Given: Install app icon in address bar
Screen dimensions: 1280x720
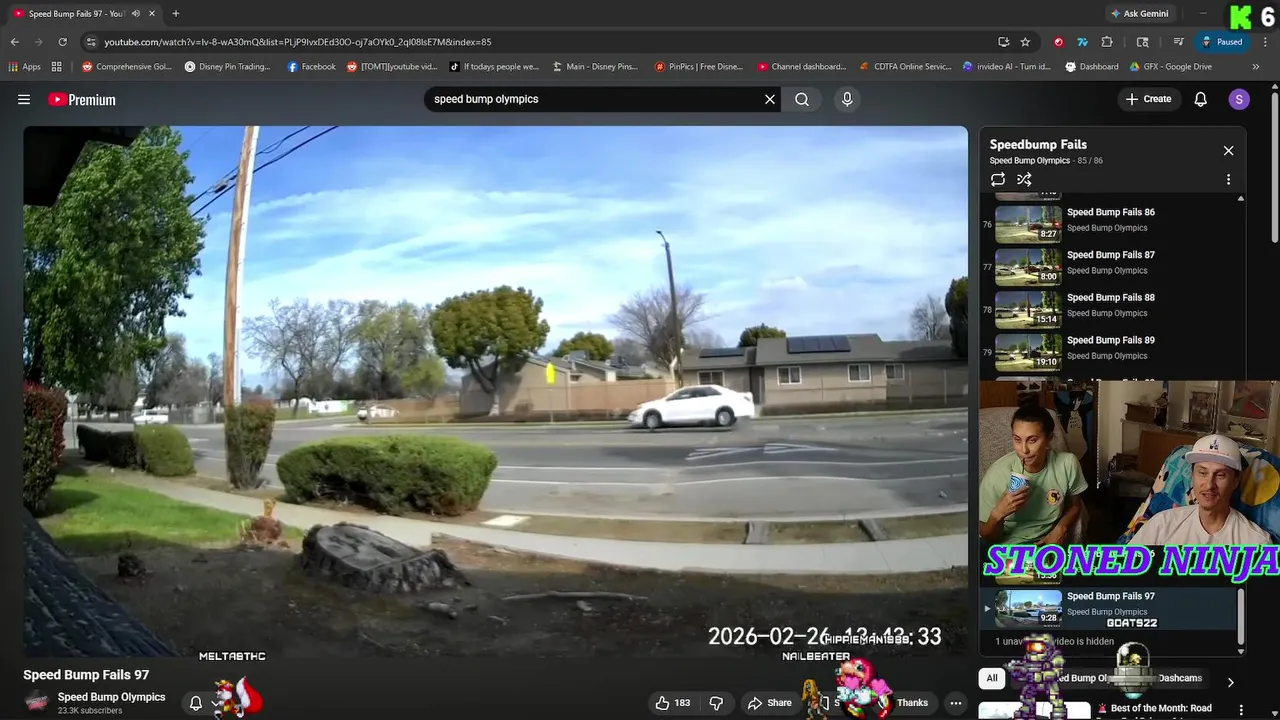Looking at the screenshot, I should (x=1003, y=42).
